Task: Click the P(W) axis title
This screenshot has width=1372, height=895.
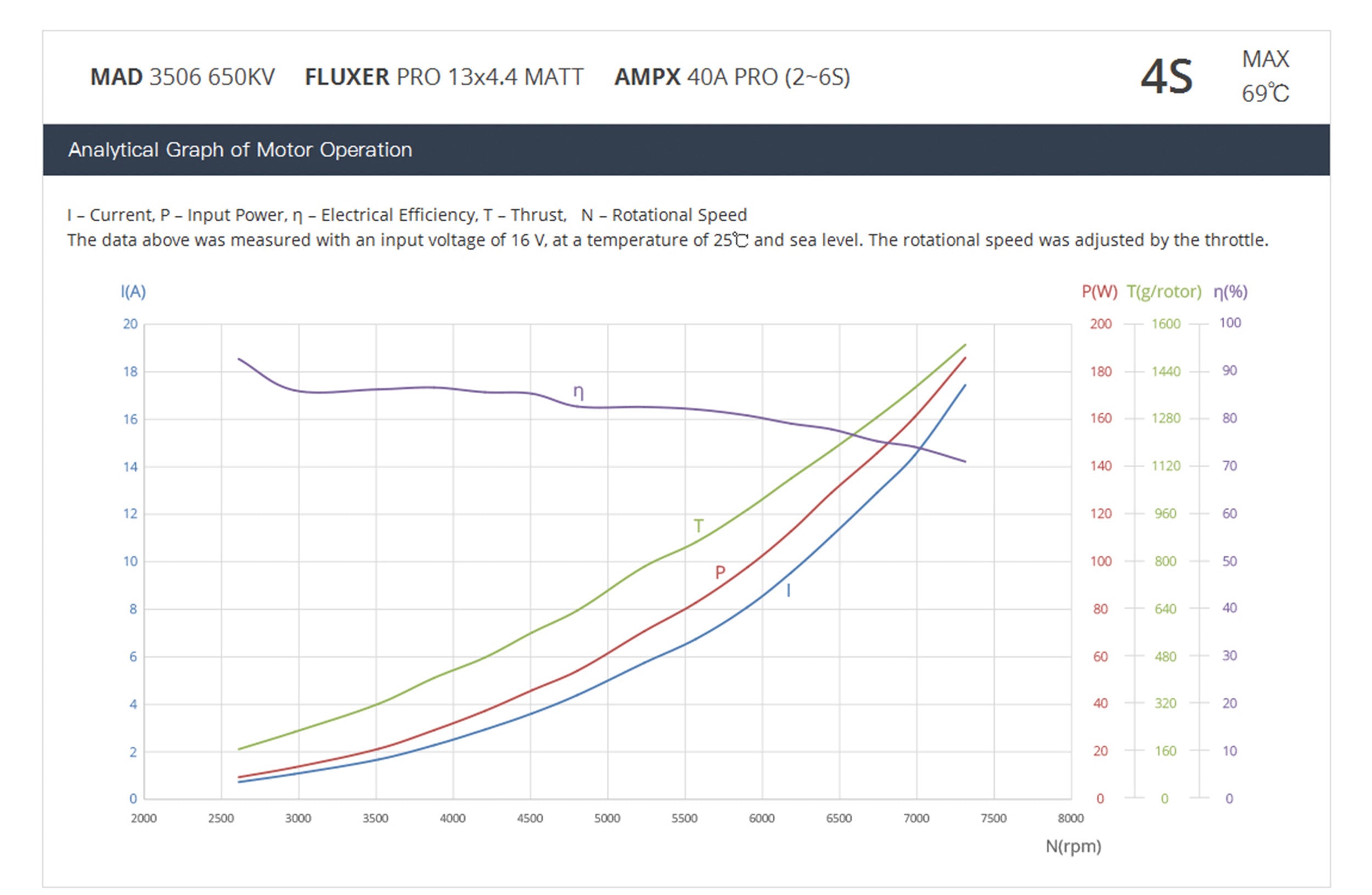Action: point(1099,291)
